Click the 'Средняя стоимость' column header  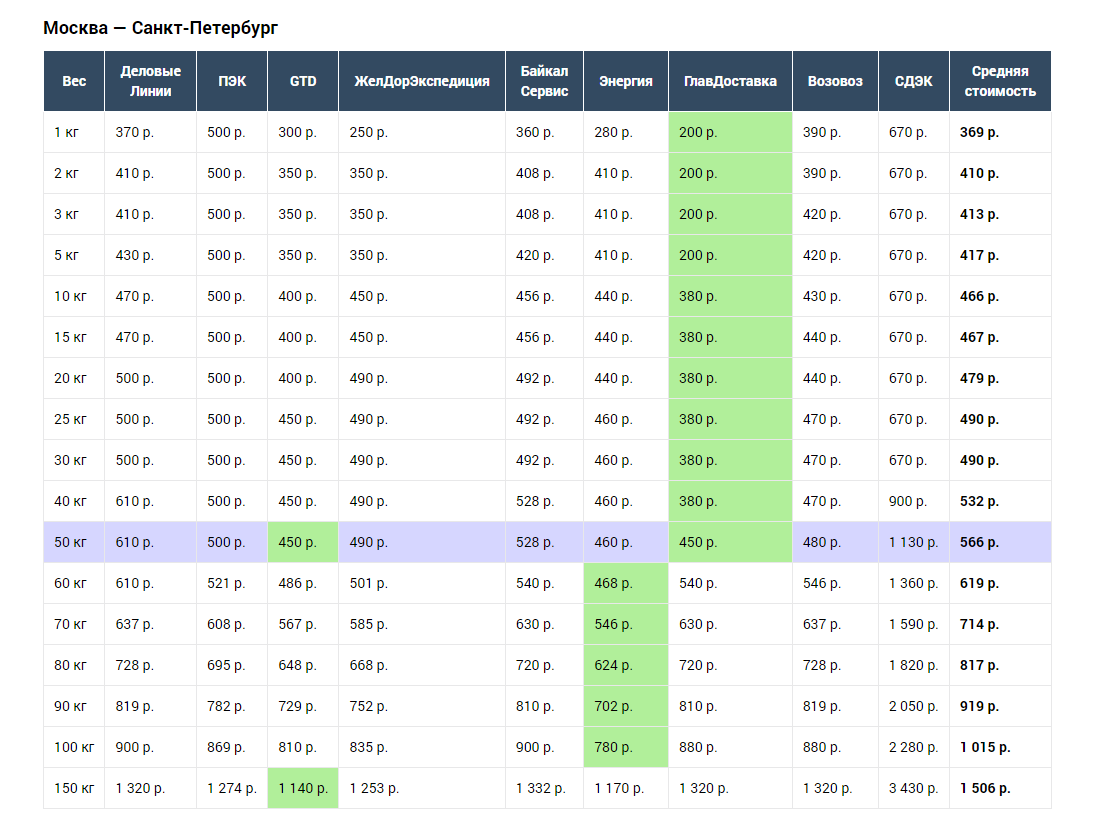point(1000,81)
